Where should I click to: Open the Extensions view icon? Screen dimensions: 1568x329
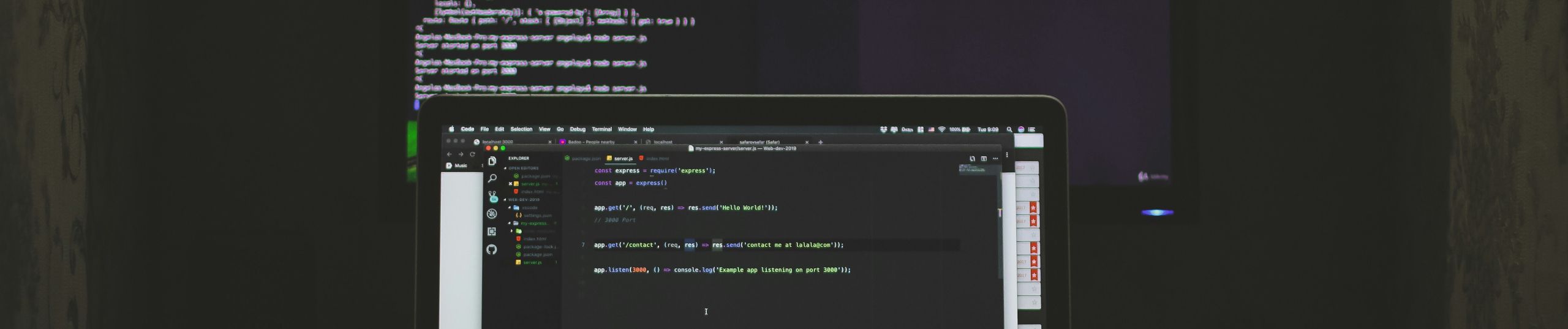pyautogui.click(x=492, y=232)
